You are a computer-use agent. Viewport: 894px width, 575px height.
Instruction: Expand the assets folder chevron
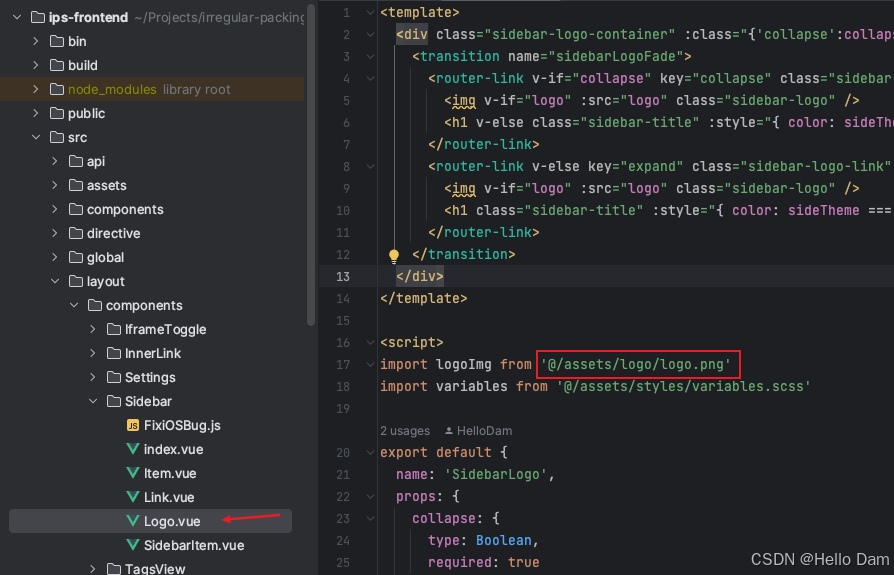pyautogui.click(x=55, y=185)
